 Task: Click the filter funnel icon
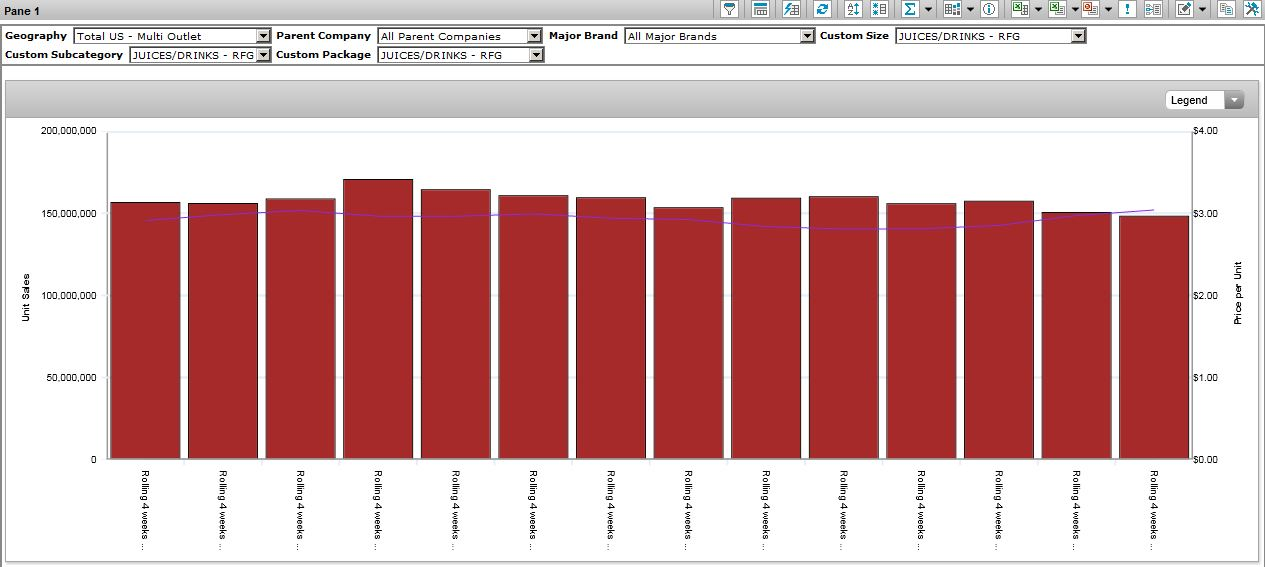tap(730, 9)
